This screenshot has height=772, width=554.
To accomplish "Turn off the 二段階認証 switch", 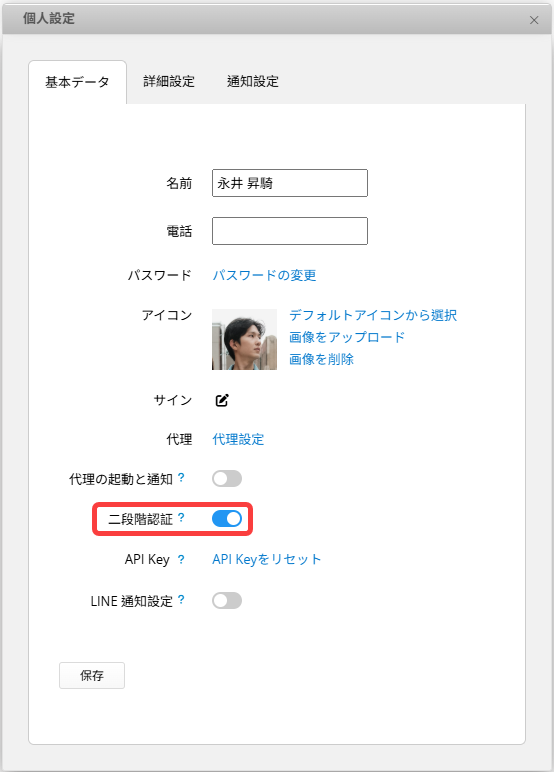I will coord(227,518).
